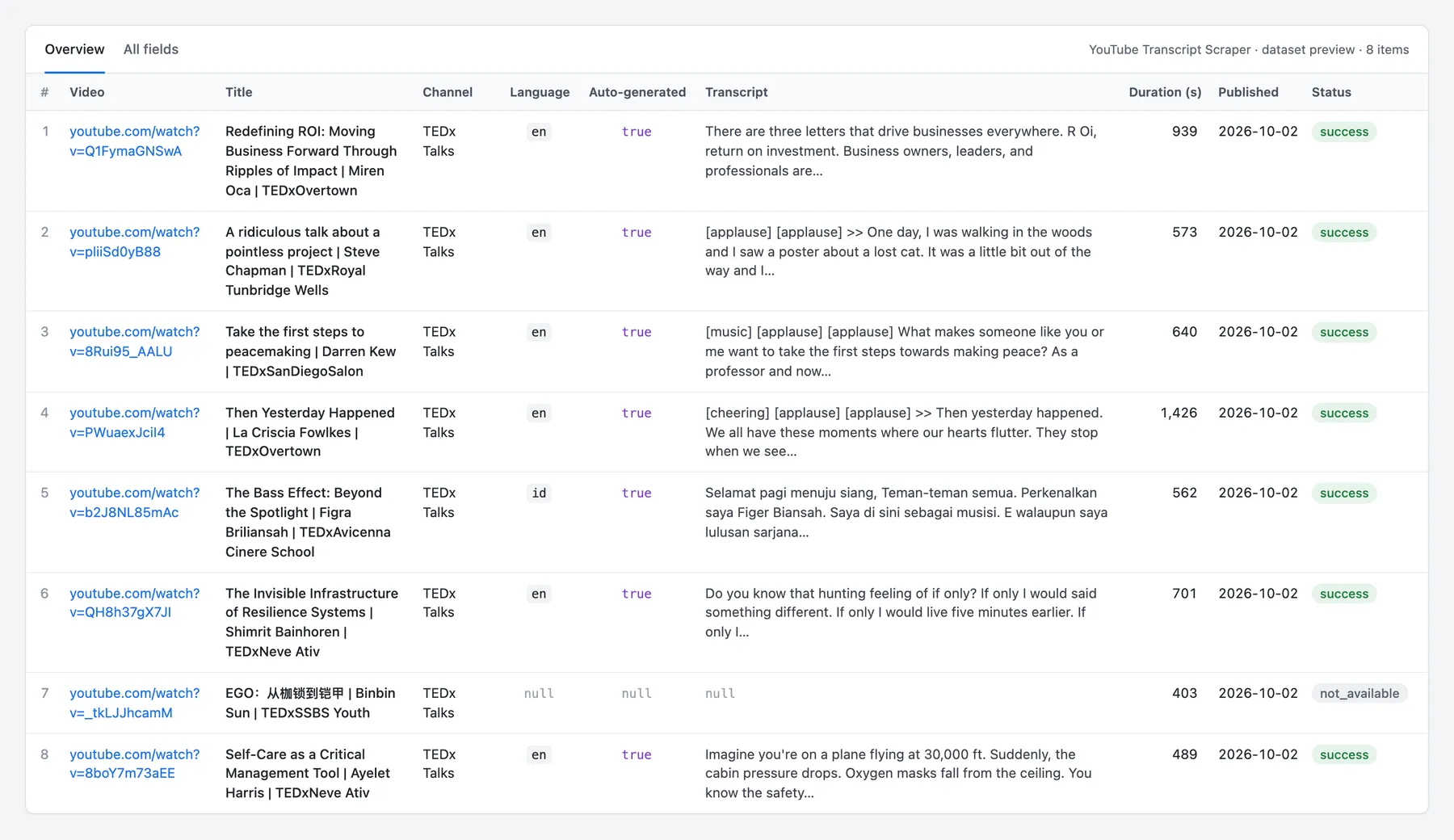Open video link v=Q1FymaGNSwA
The image size is (1454, 840).
tap(134, 141)
